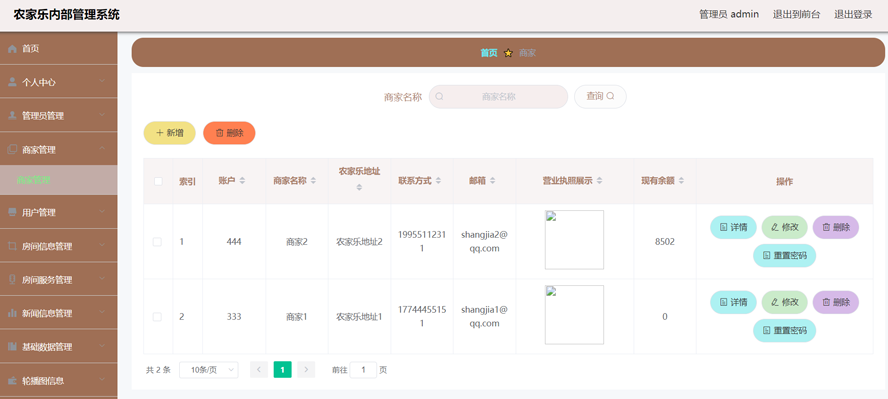This screenshot has height=399, width=888.
Task: Click balance value 8502
Action: [x=665, y=242]
